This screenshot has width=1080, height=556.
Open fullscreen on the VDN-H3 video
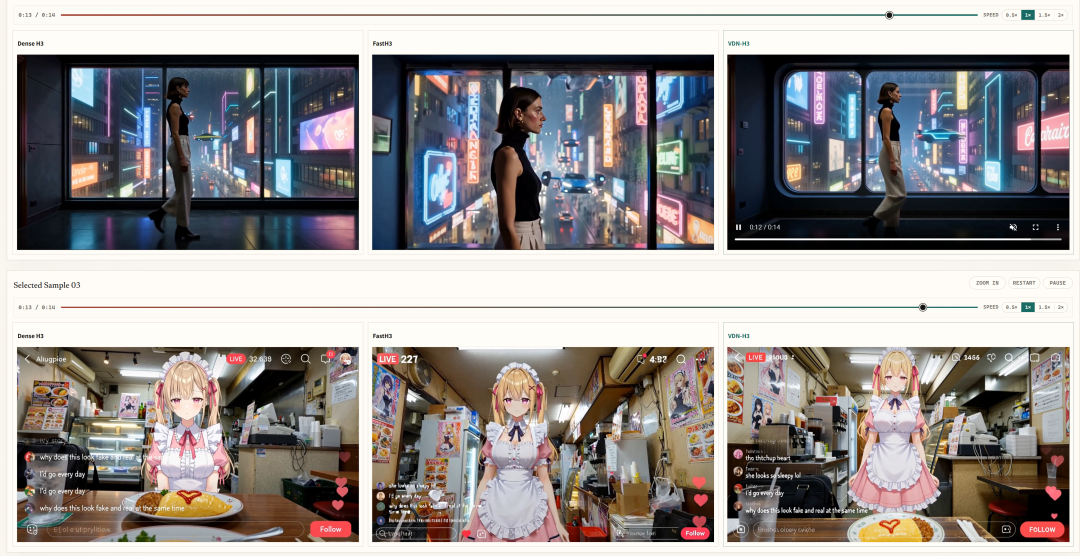click(1035, 227)
